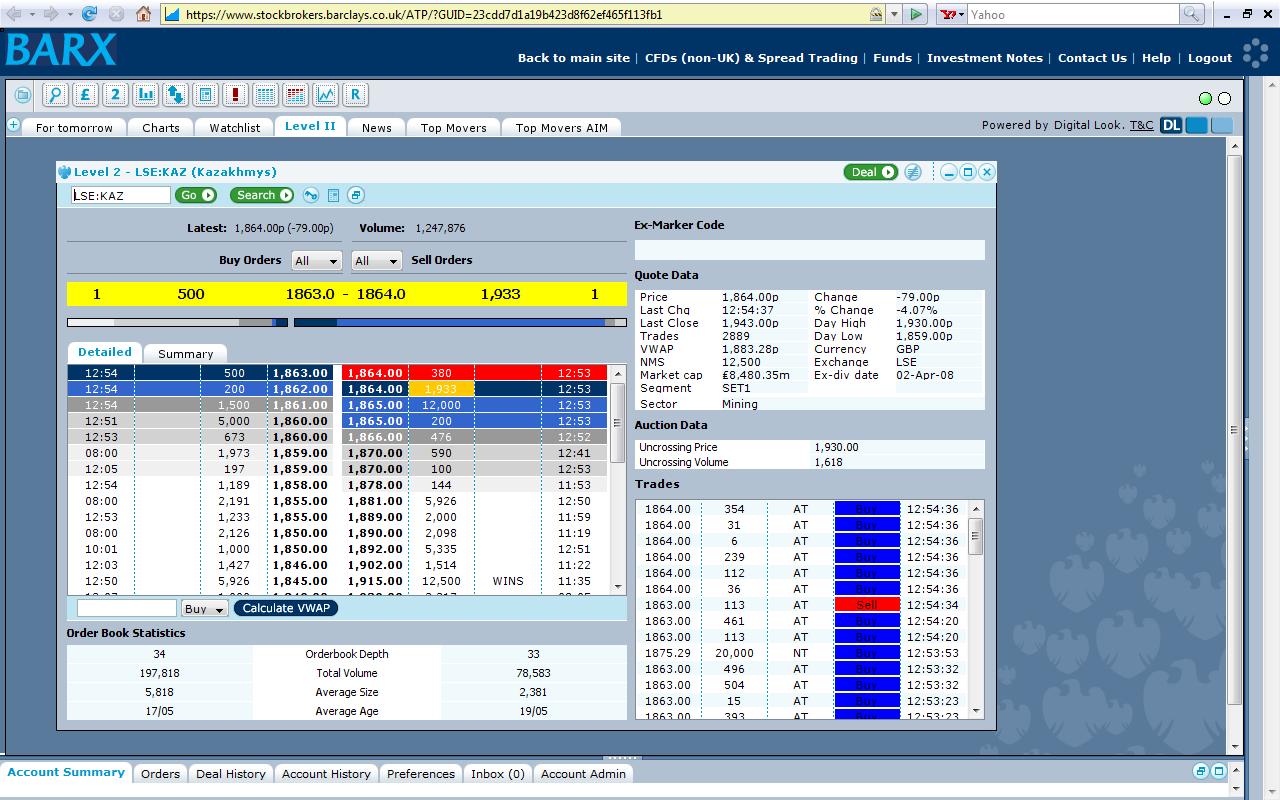Open the T&C link

coord(1141,125)
